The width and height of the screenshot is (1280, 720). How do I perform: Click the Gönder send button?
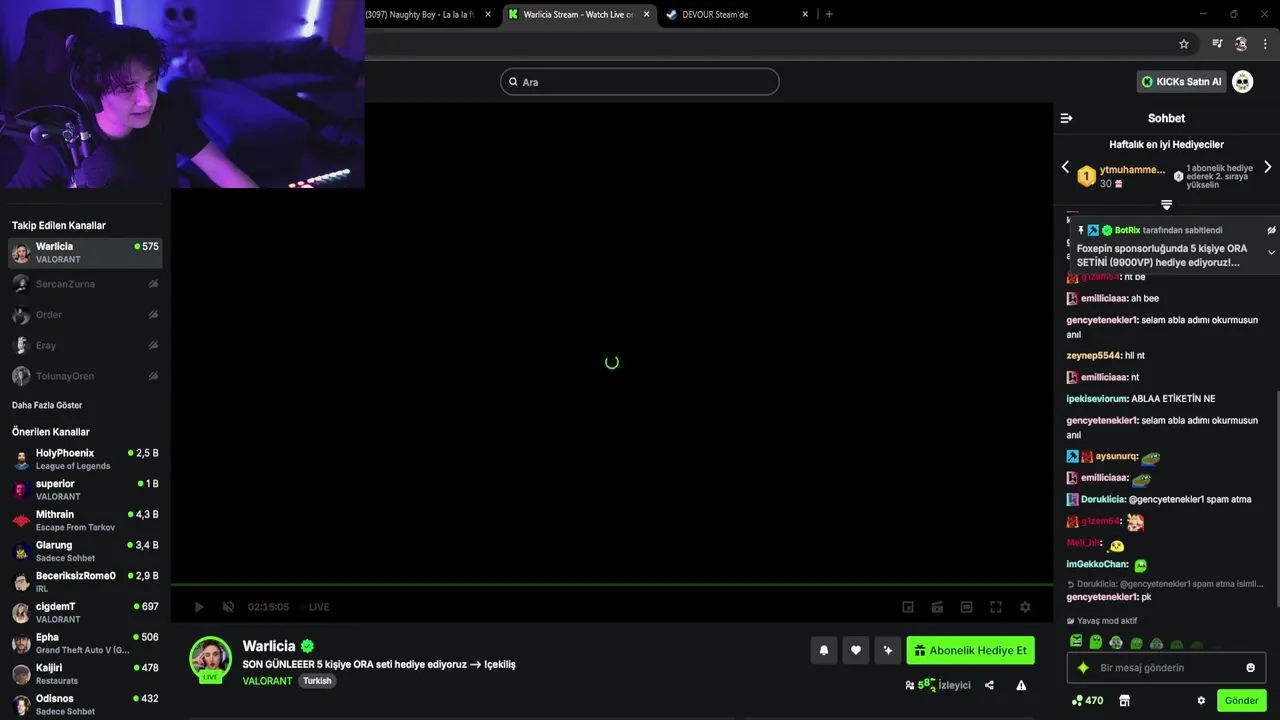(x=1241, y=700)
